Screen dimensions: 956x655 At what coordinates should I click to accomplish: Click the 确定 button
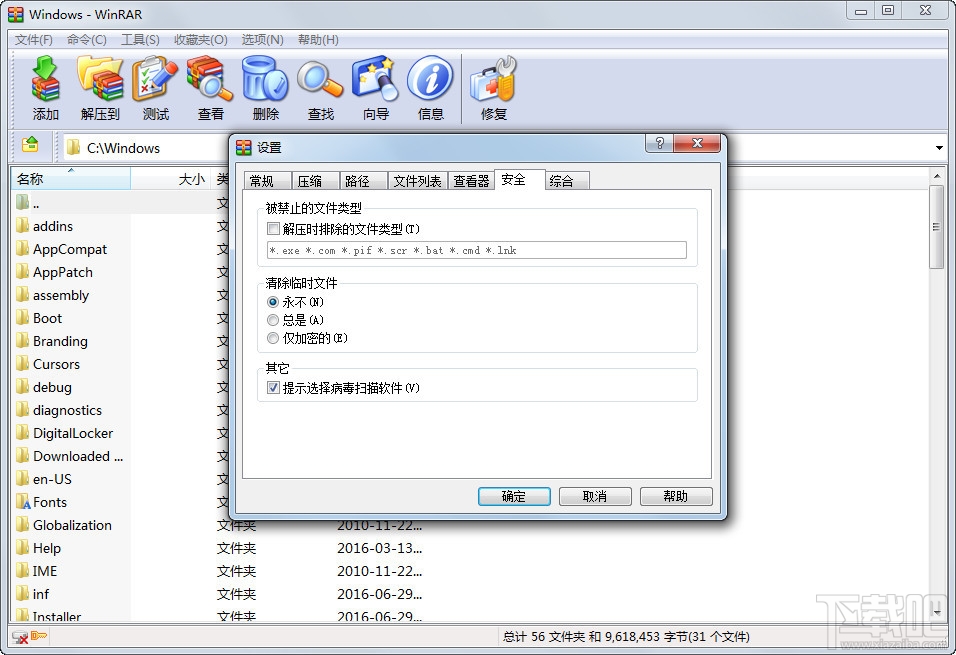click(x=514, y=496)
